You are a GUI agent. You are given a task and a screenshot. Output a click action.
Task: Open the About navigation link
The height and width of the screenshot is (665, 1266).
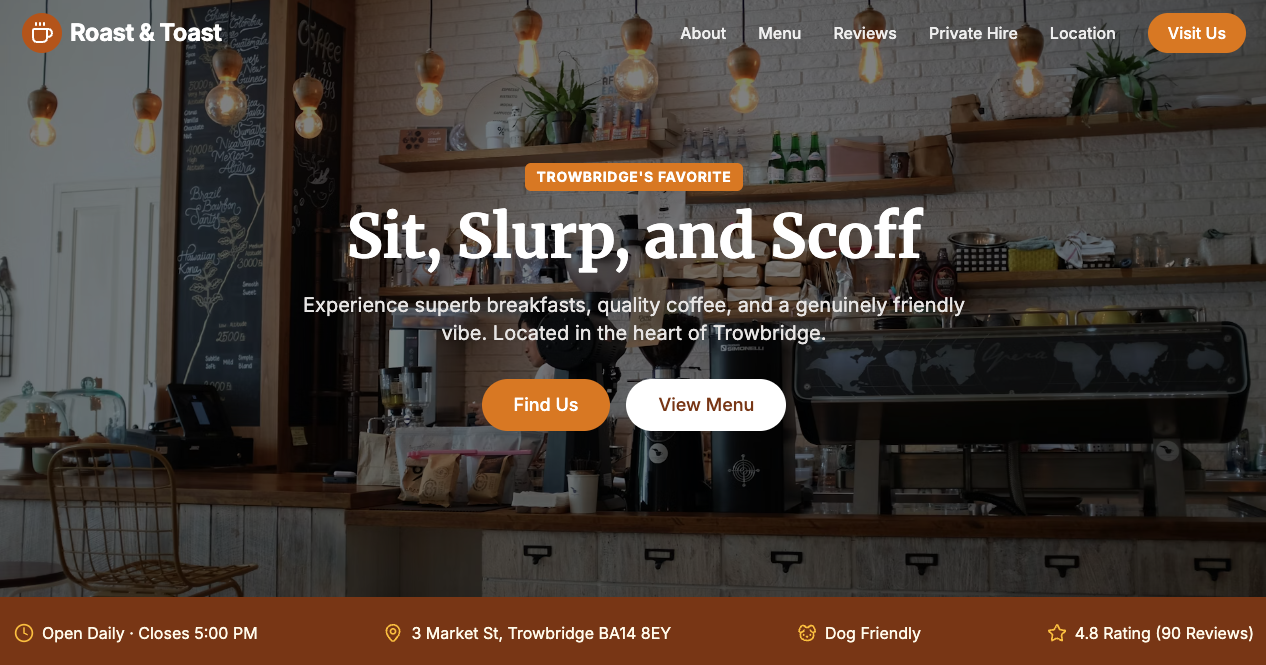(x=703, y=33)
